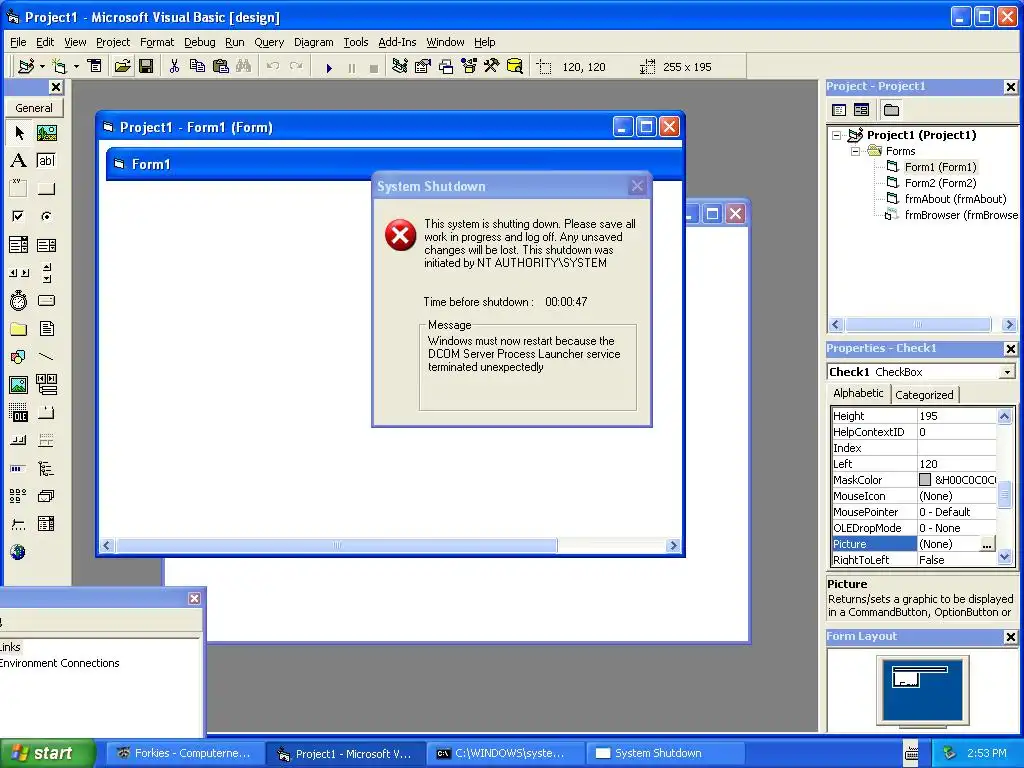Click View Code in Project Explorer
This screenshot has width=1024, height=768.
839,110
